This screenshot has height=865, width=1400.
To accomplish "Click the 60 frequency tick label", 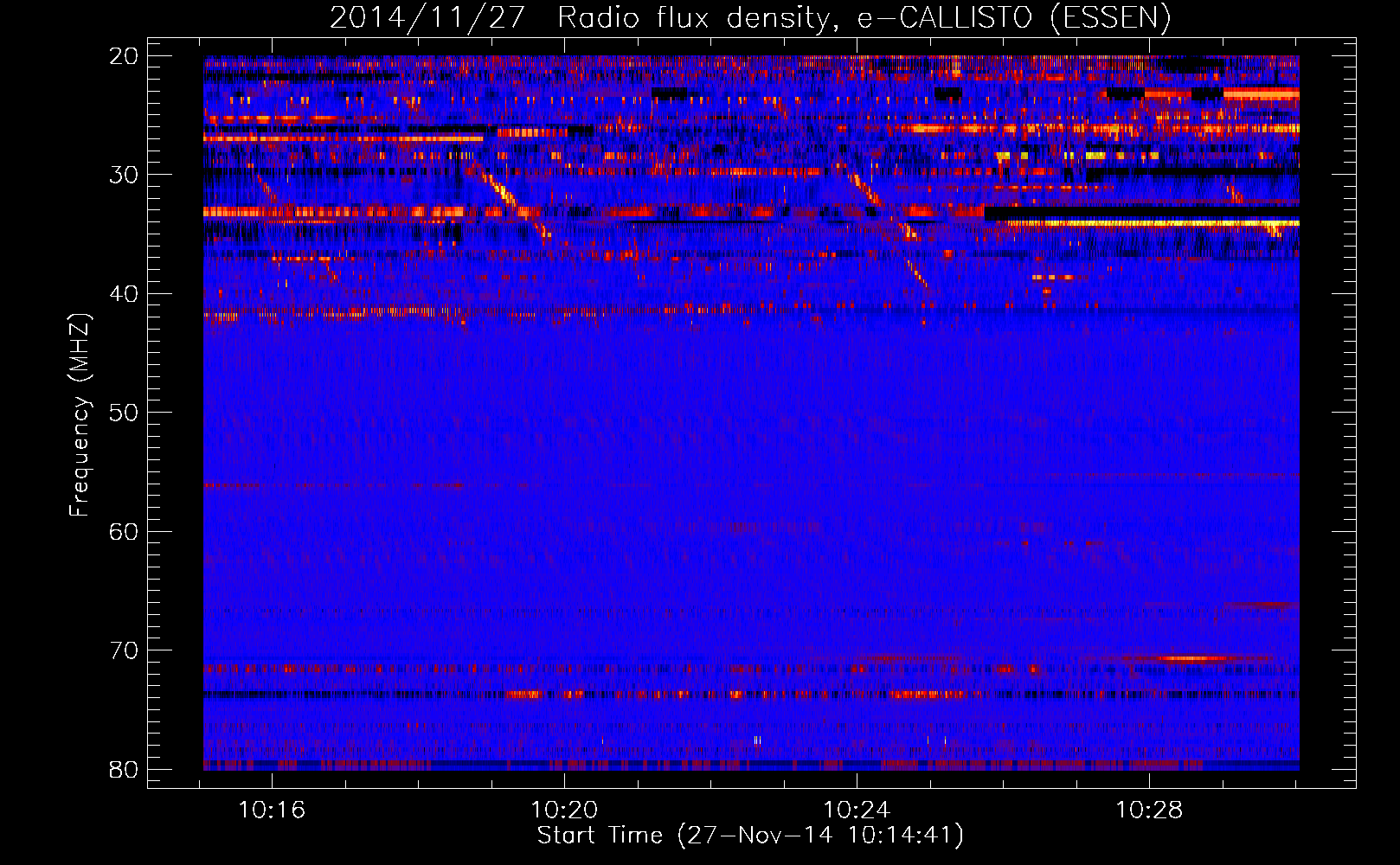I will (124, 531).
